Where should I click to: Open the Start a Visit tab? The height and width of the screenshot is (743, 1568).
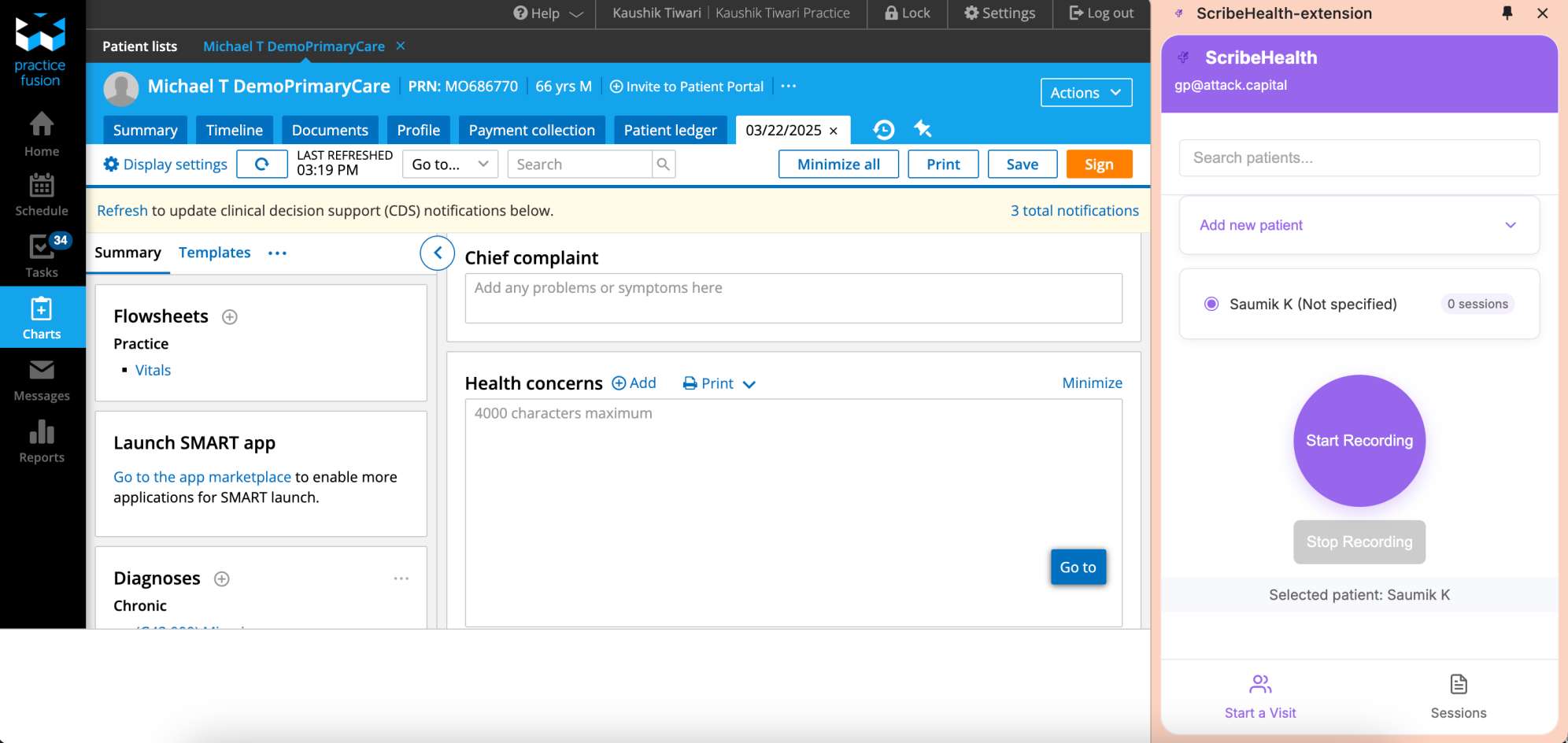pos(1260,697)
